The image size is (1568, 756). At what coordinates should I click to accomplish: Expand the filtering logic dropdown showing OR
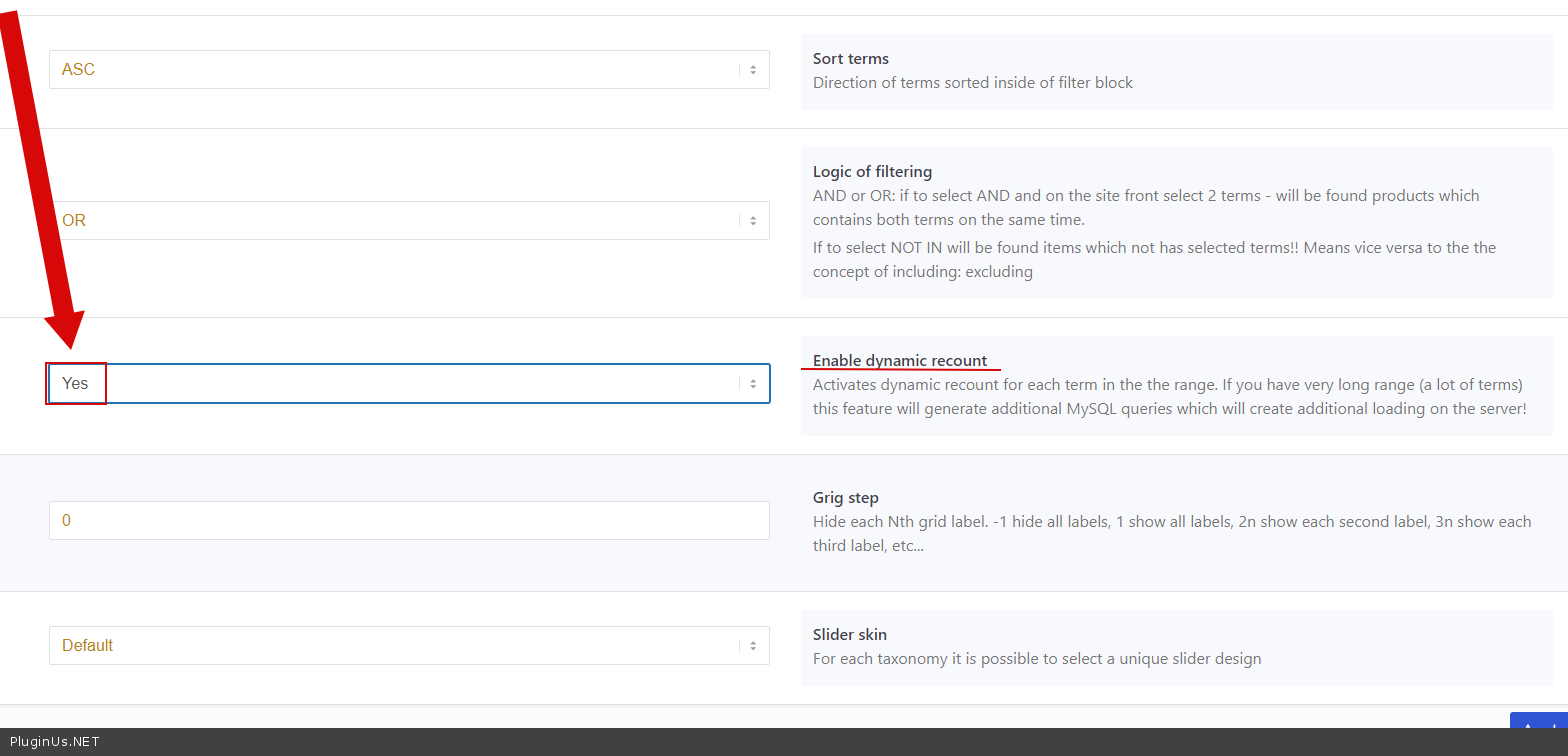400,221
